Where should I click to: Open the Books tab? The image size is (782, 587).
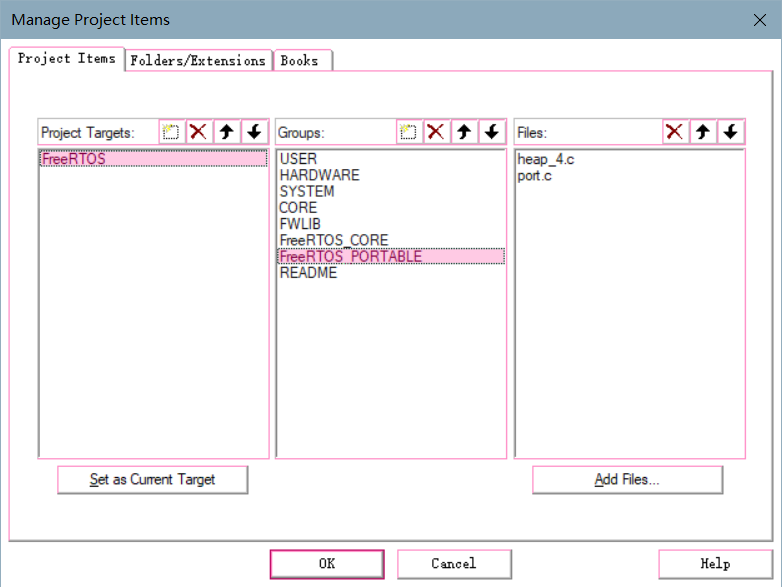[x=302, y=61]
